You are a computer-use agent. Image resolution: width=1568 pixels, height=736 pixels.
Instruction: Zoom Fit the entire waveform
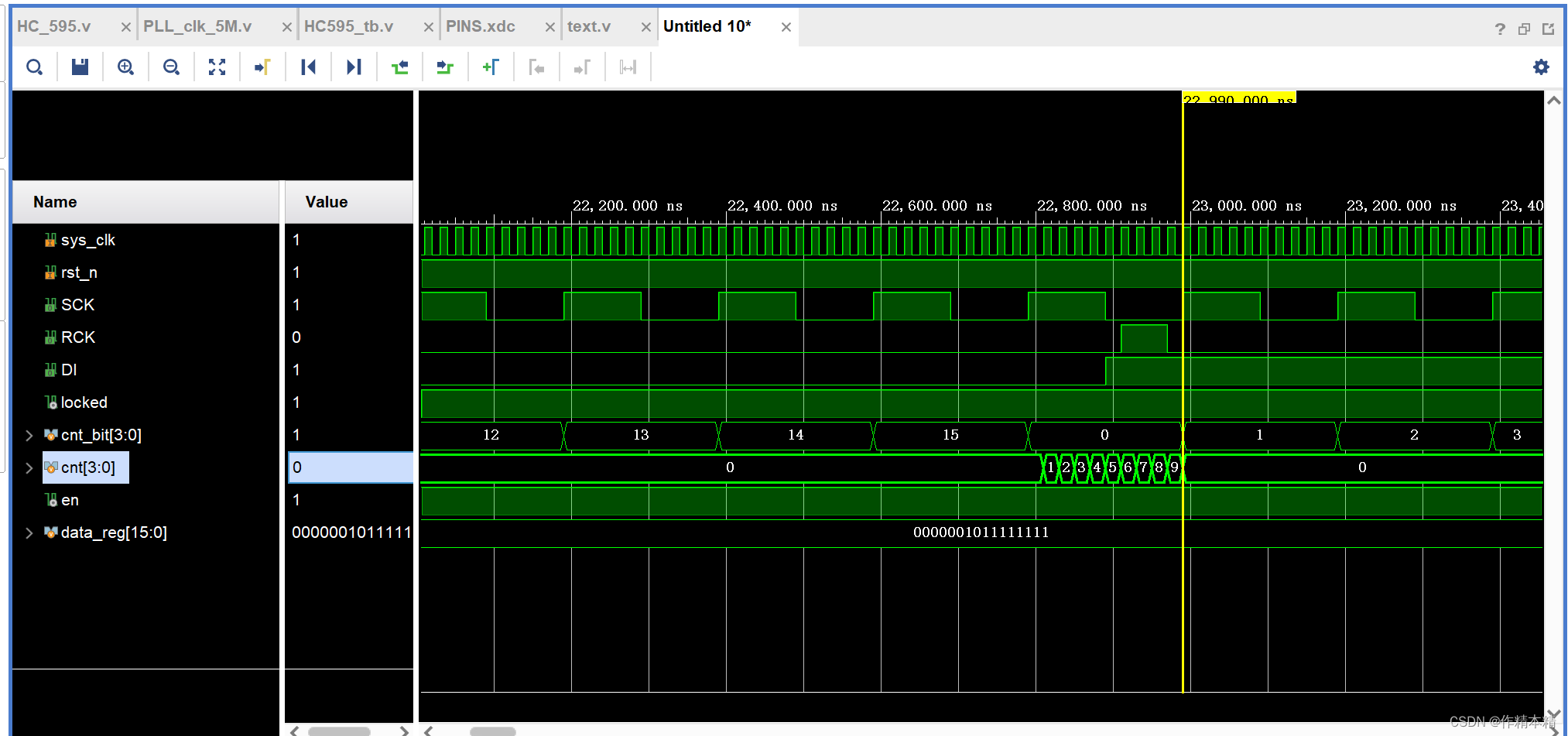click(216, 67)
